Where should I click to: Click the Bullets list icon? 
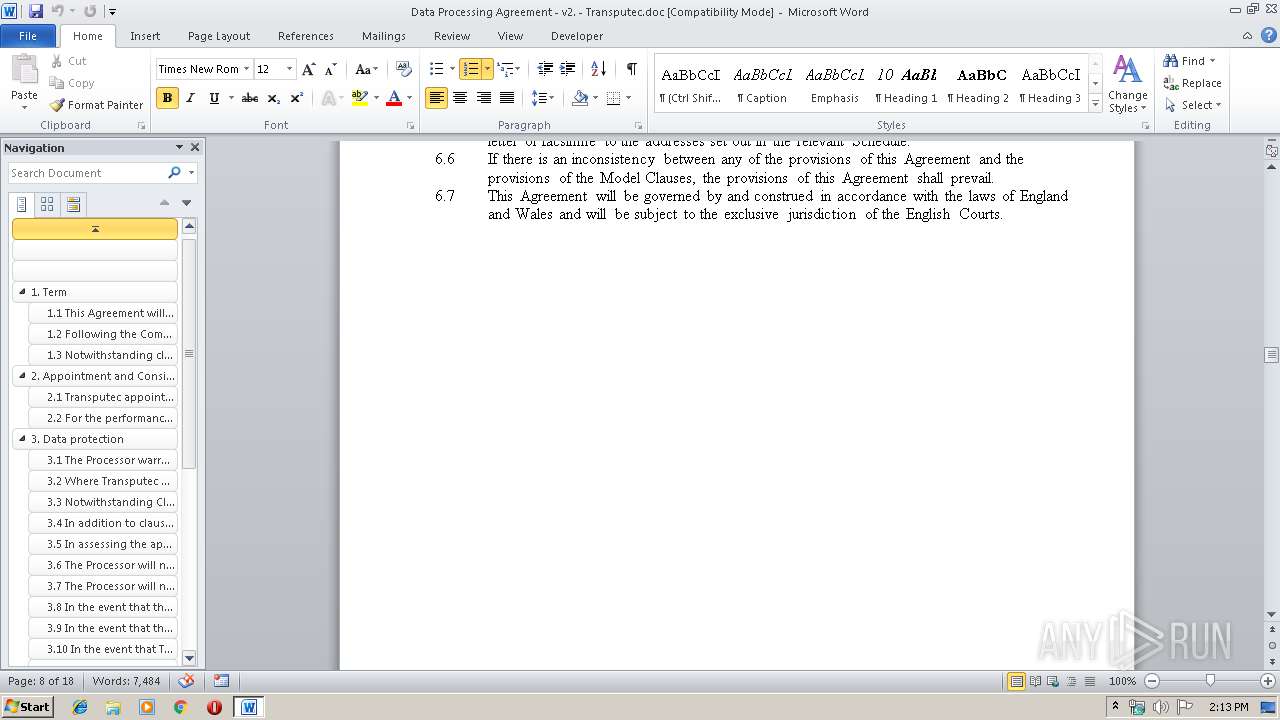(436, 69)
